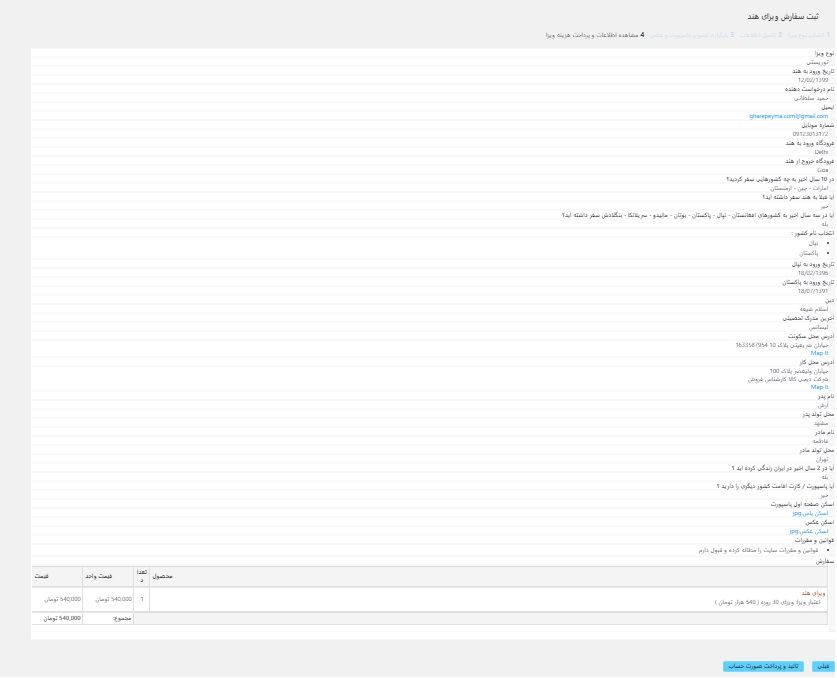Click the India entry date 12/02/1399
The image size is (837, 678).
click(813, 81)
